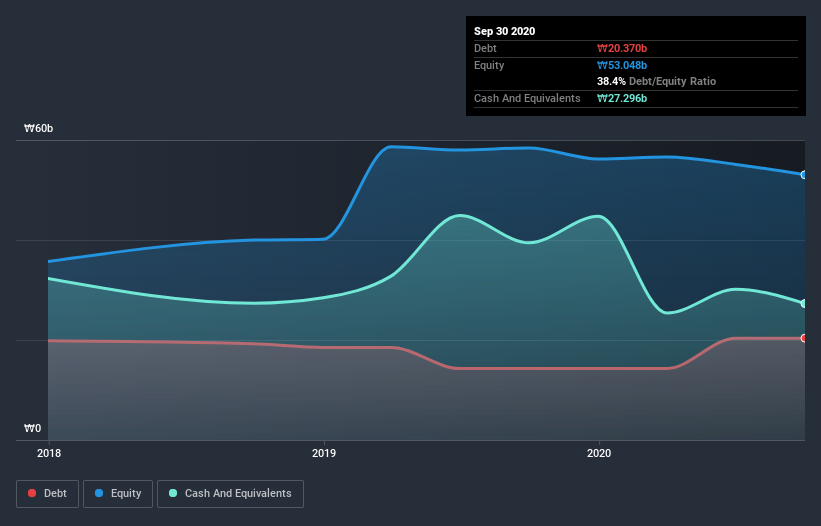The width and height of the screenshot is (821, 526).
Task: Click the 2020 x-axis label
Action: tap(599, 453)
